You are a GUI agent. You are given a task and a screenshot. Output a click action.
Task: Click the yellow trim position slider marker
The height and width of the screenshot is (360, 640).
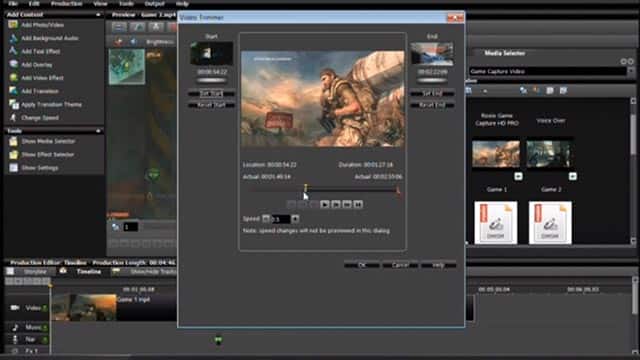click(x=305, y=188)
